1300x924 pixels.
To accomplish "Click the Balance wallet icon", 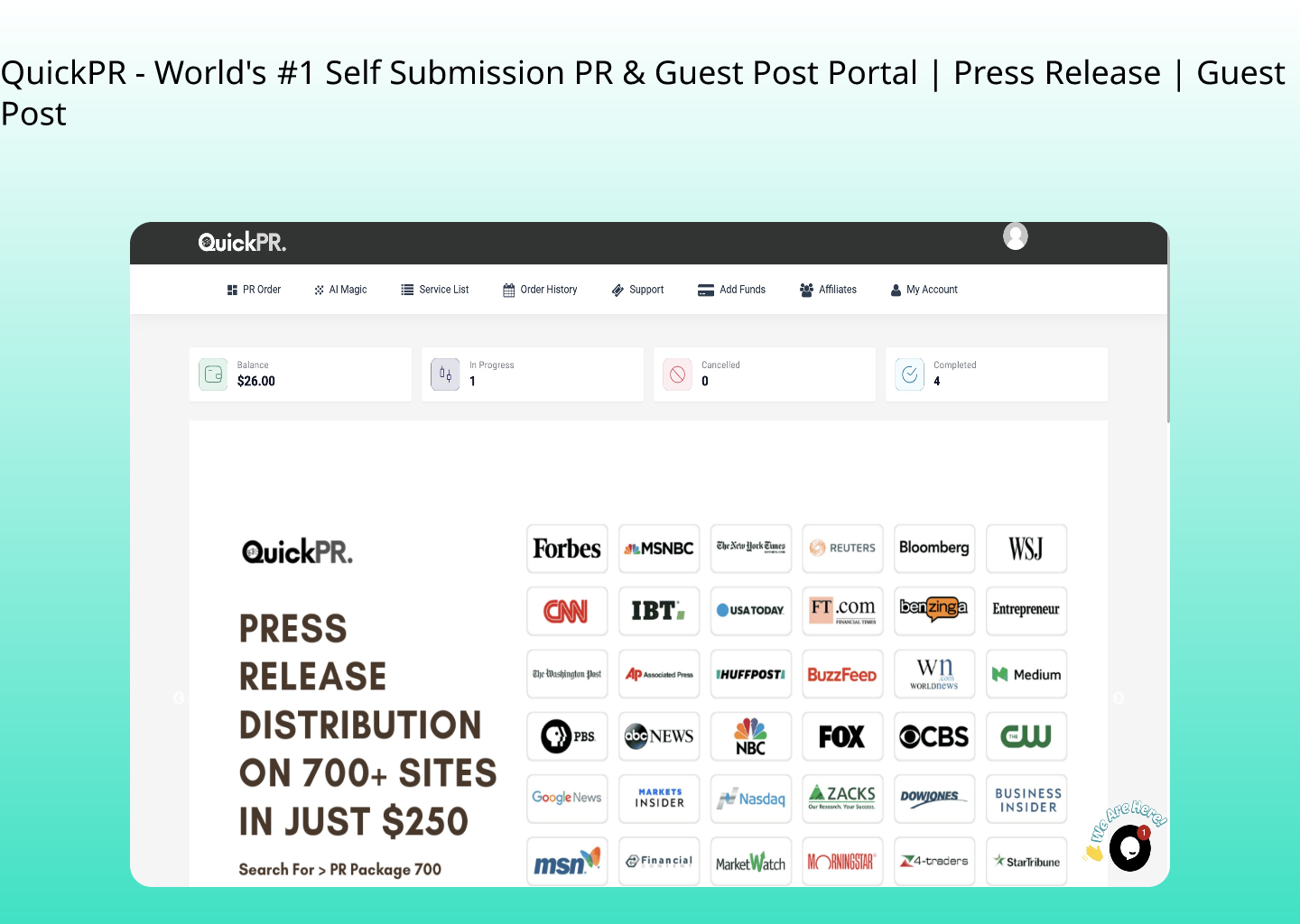I will tap(214, 374).
